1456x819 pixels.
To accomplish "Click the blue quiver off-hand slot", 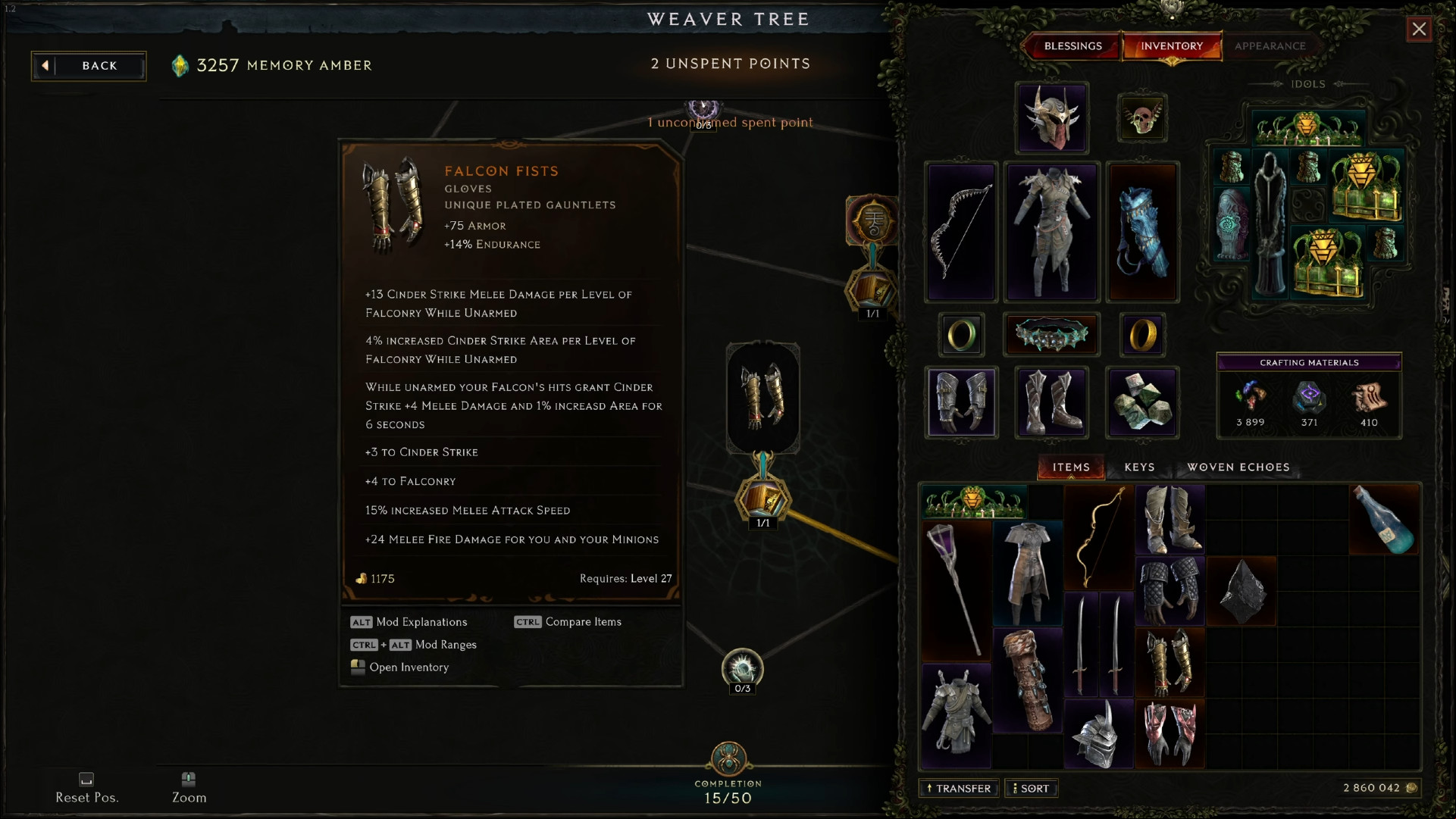I will coord(1142,232).
